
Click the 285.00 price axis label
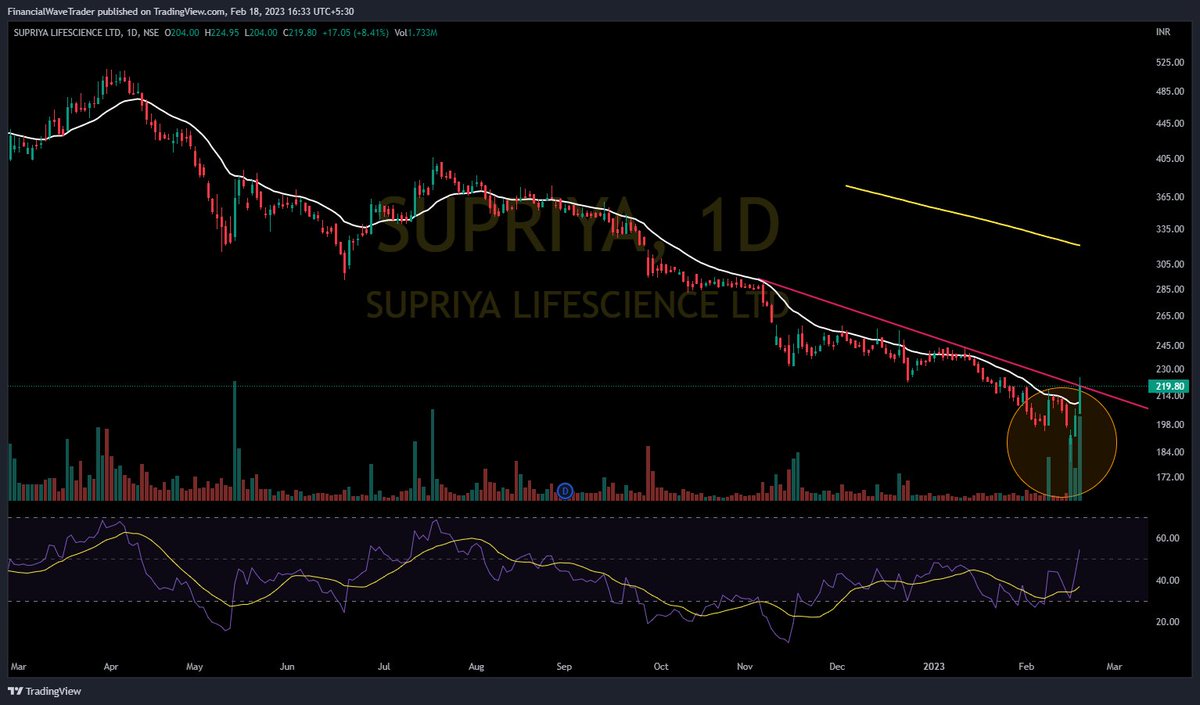(x=1169, y=290)
